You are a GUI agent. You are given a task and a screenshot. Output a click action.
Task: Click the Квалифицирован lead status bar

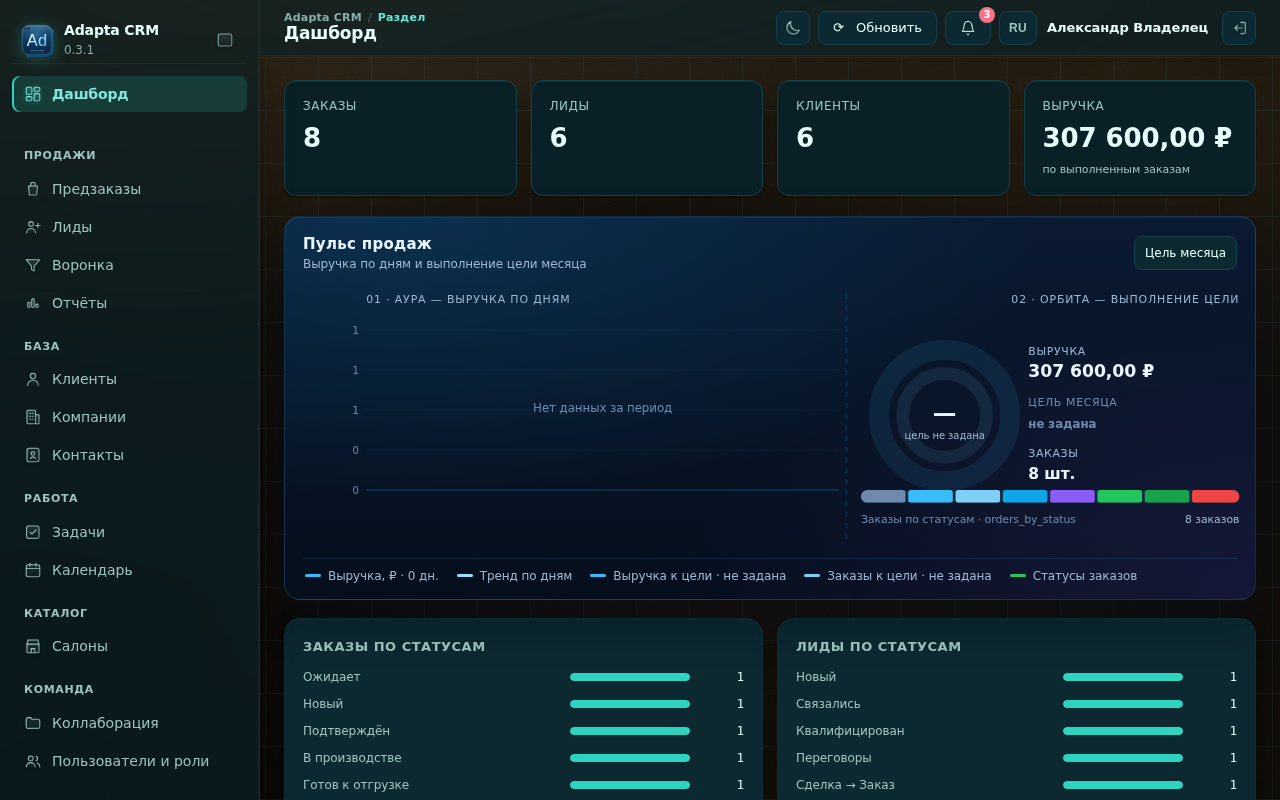point(1123,731)
